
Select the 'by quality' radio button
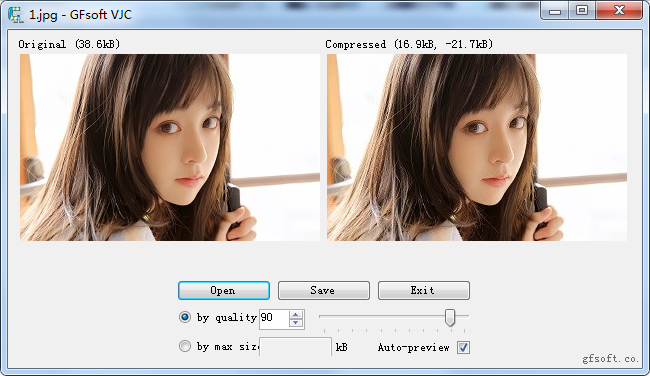[x=185, y=318]
